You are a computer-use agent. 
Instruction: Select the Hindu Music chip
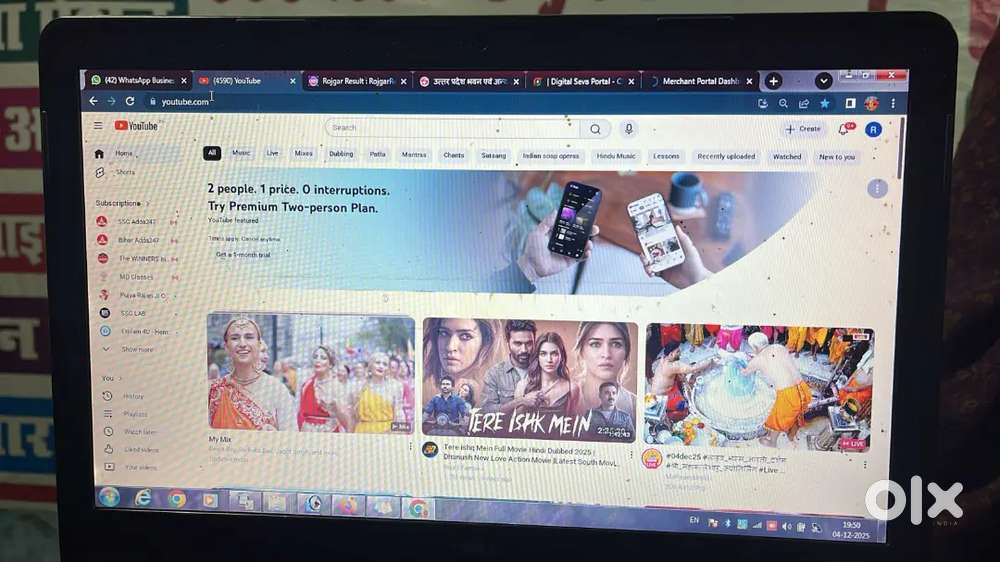pyautogui.click(x=615, y=156)
